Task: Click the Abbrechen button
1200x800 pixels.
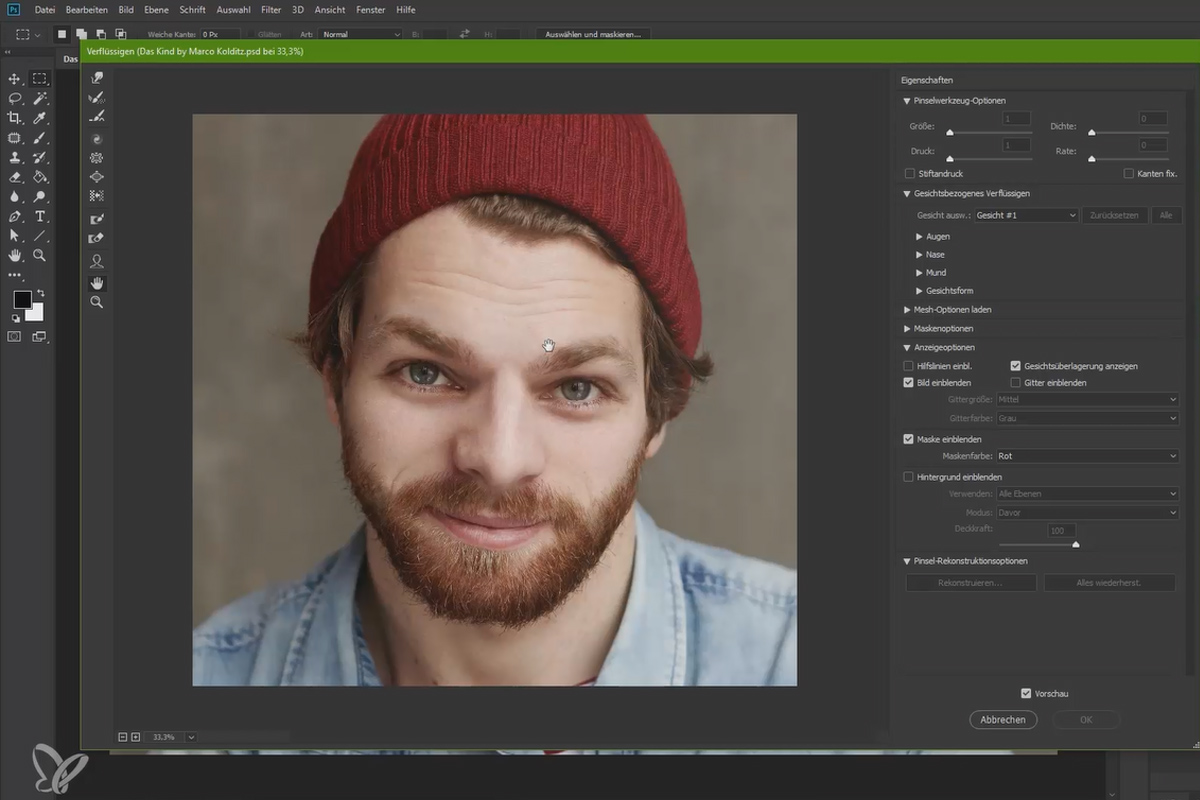Action: (1003, 719)
